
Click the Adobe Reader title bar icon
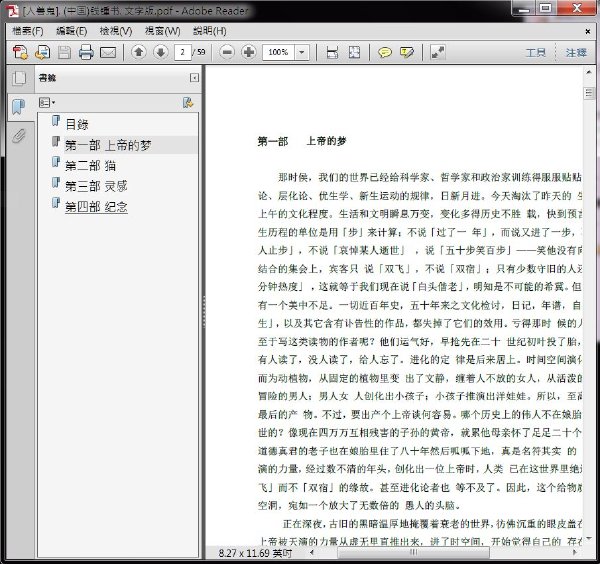pos(13,11)
